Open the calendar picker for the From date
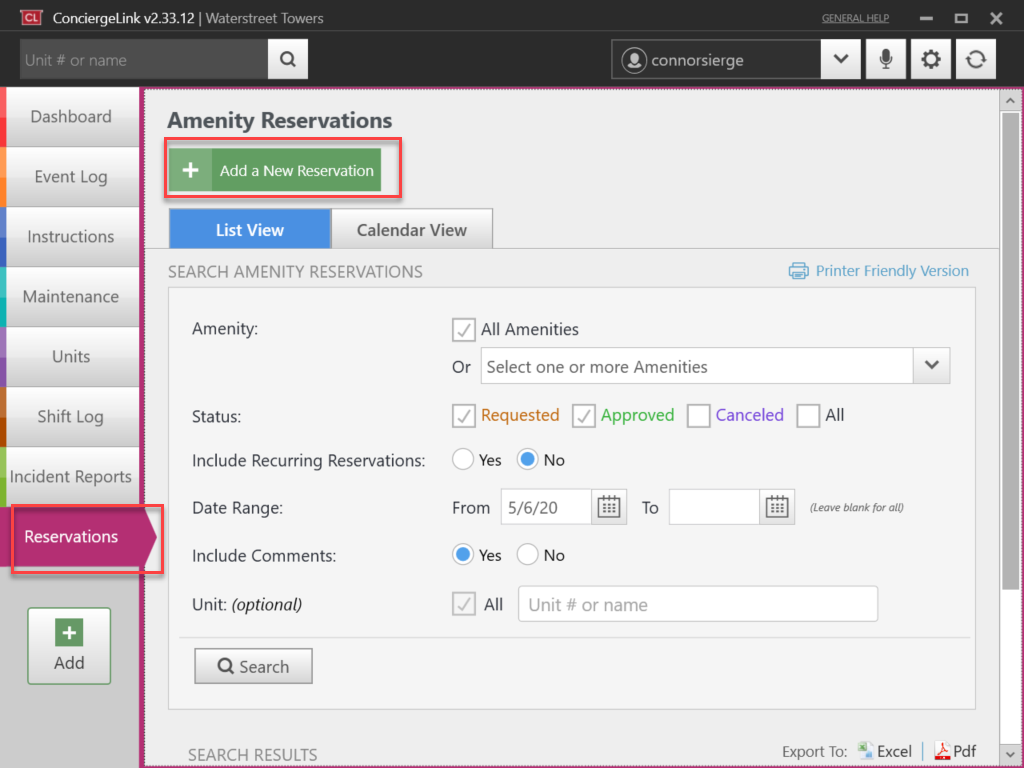The image size is (1024, 768). point(609,506)
